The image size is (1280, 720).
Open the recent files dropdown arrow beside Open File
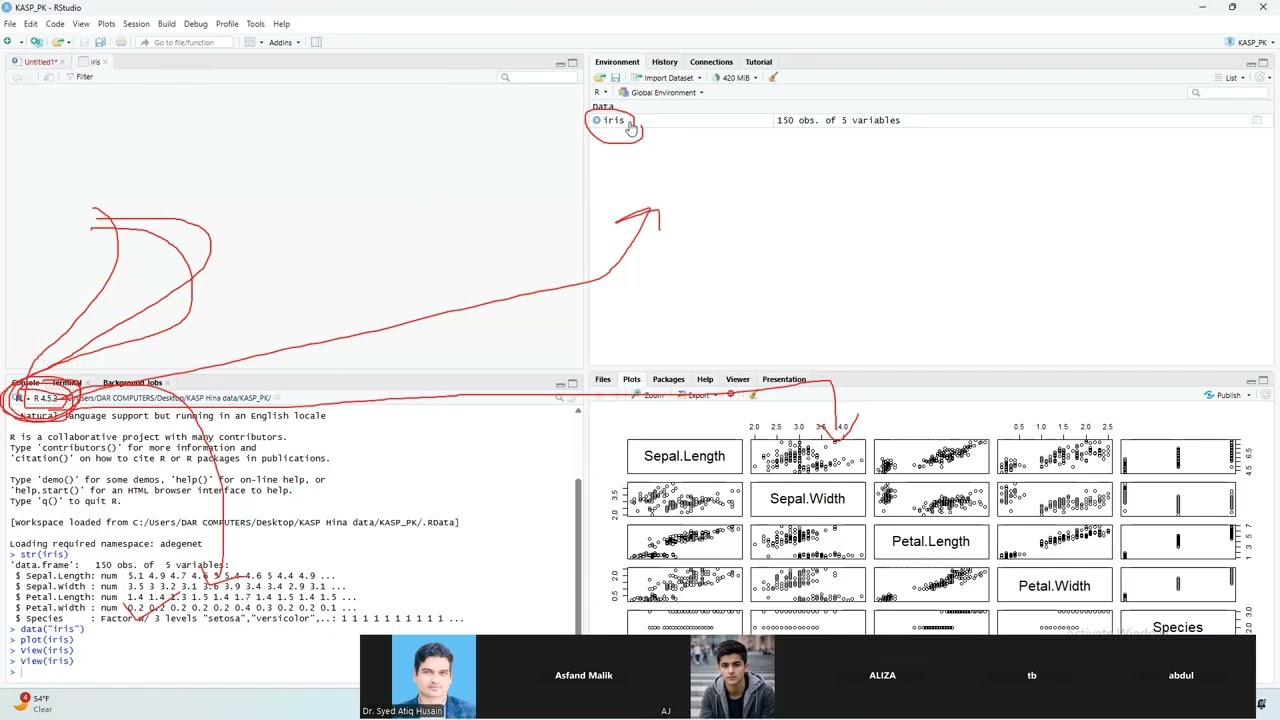pyautogui.click(x=69, y=42)
